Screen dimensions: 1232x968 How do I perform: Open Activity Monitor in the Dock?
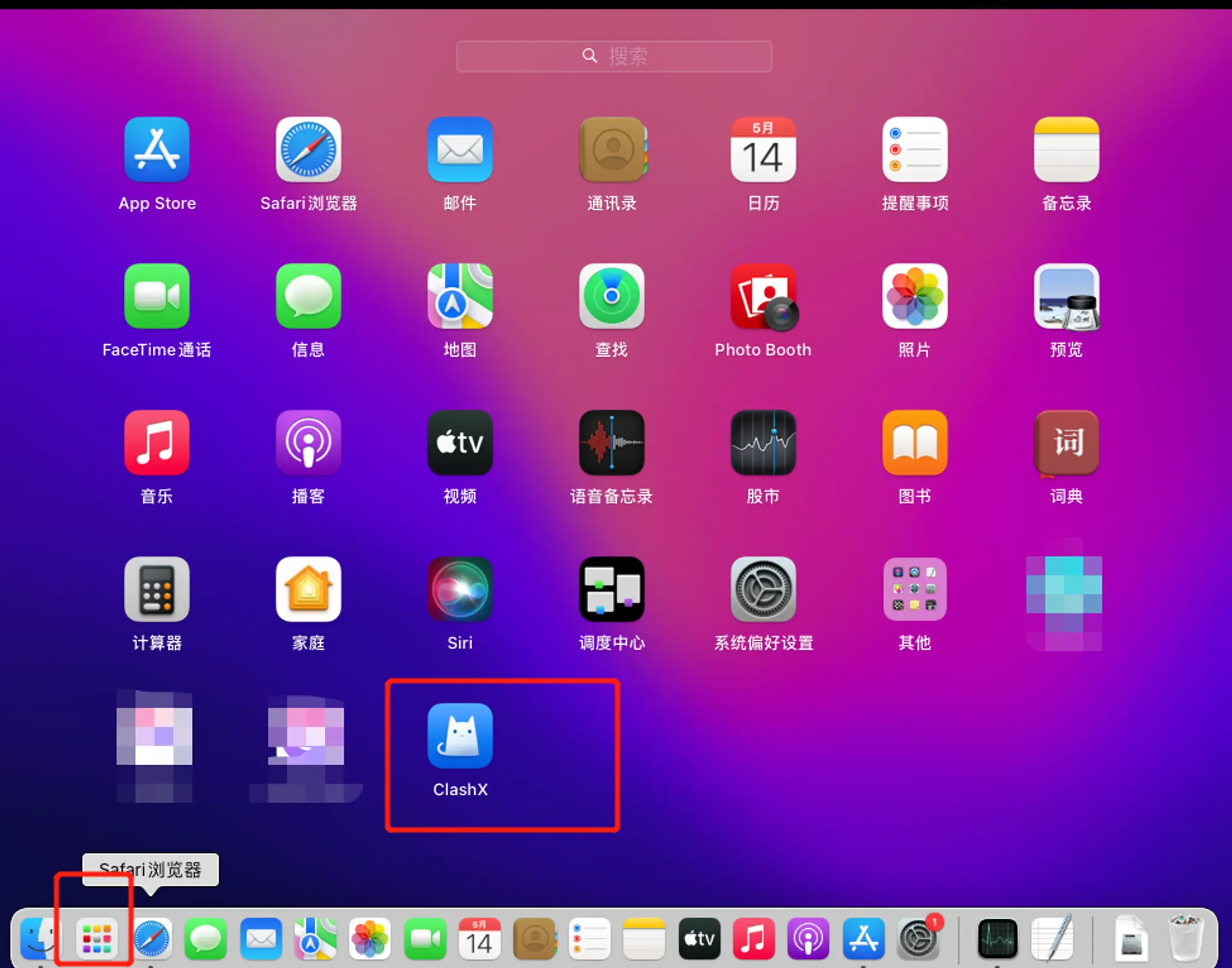pos(997,939)
